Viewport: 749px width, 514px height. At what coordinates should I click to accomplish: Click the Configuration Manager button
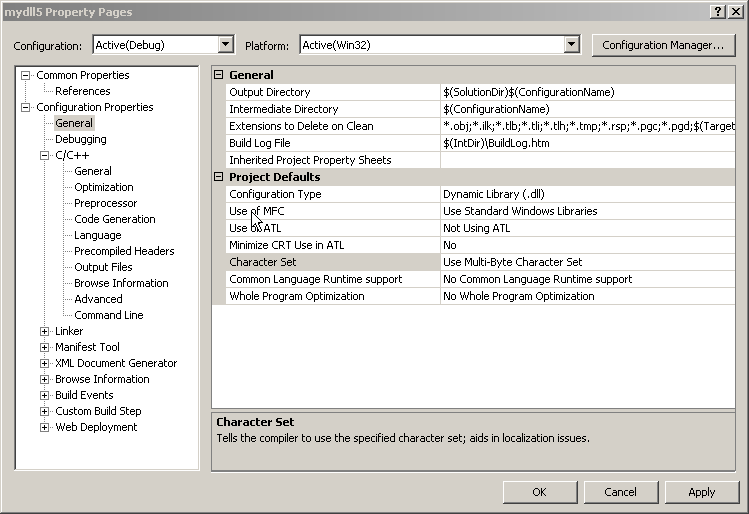click(663, 45)
